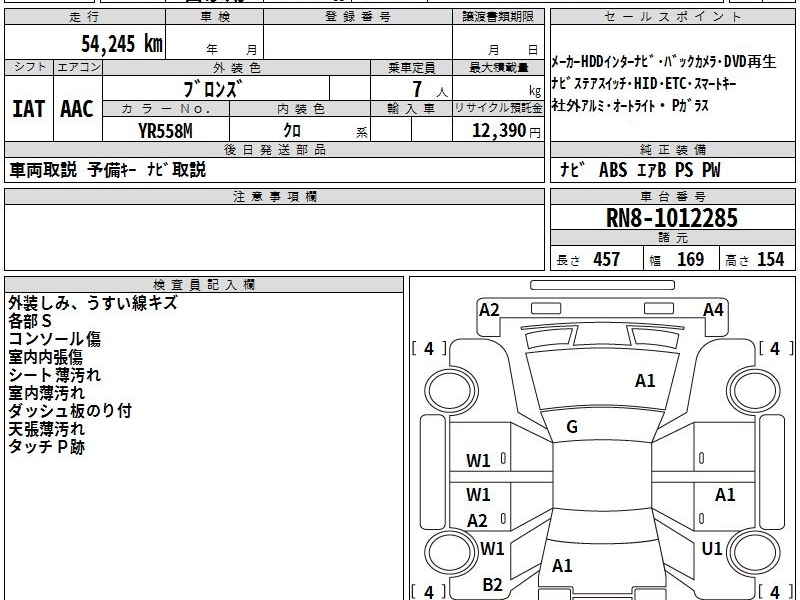
Task: Click the recycle deposit 12,390円
Action: pyautogui.click(x=506, y=131)
